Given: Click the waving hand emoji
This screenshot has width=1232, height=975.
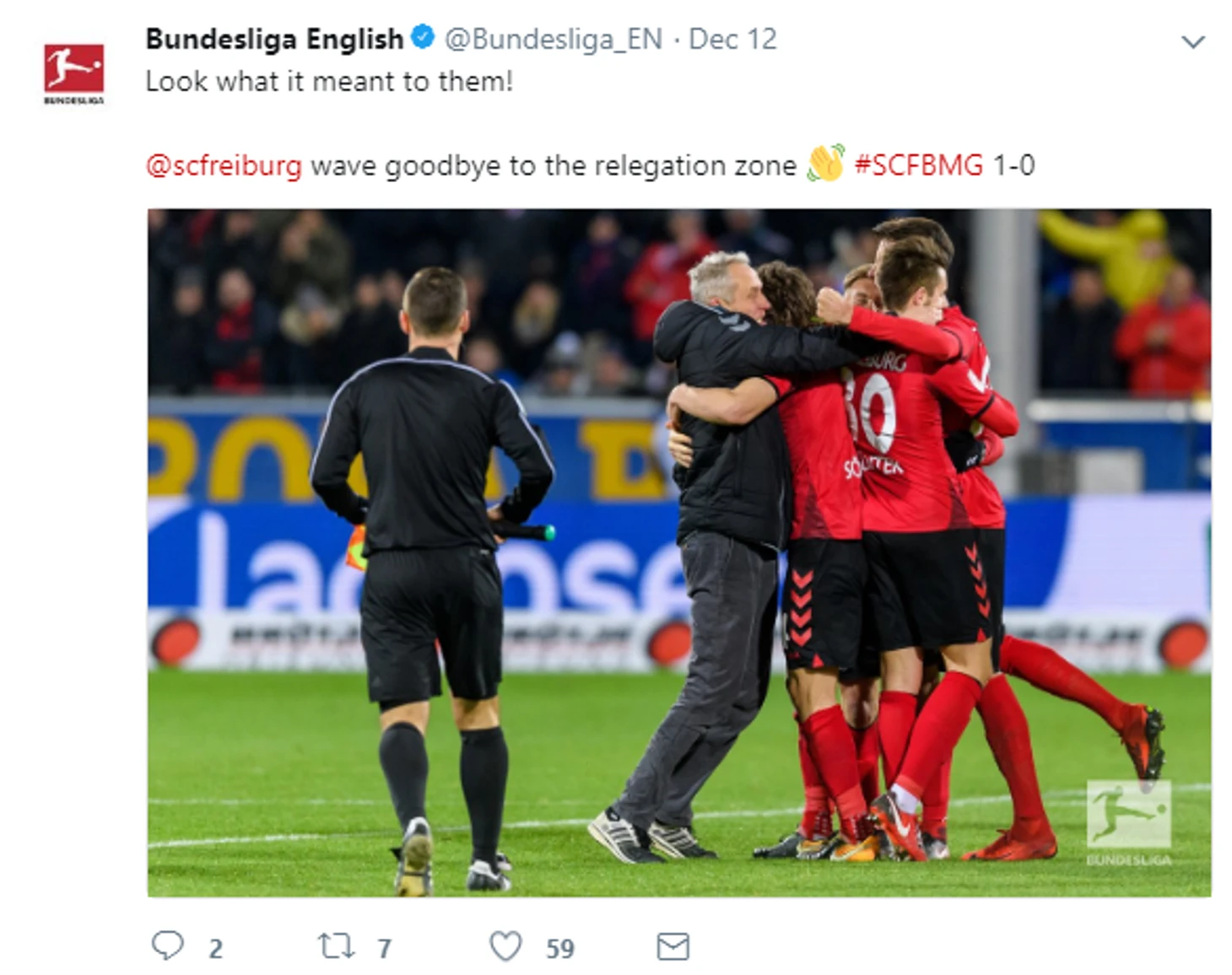Looking at the screenshot, I should tap(825, 164).
